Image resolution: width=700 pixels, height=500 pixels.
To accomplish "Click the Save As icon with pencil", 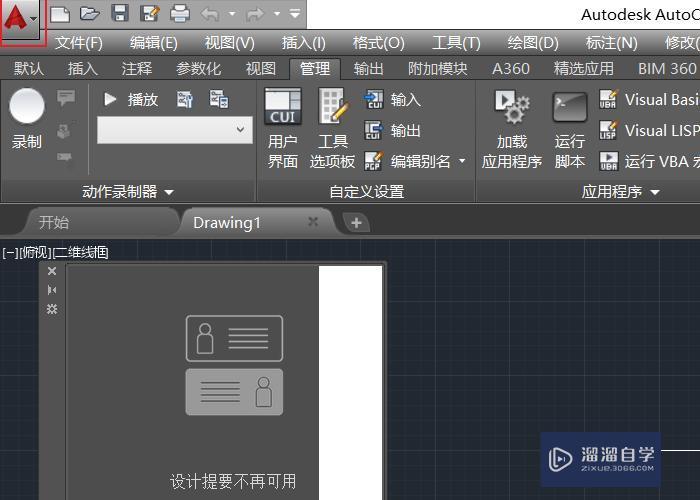I will [150, 14].
